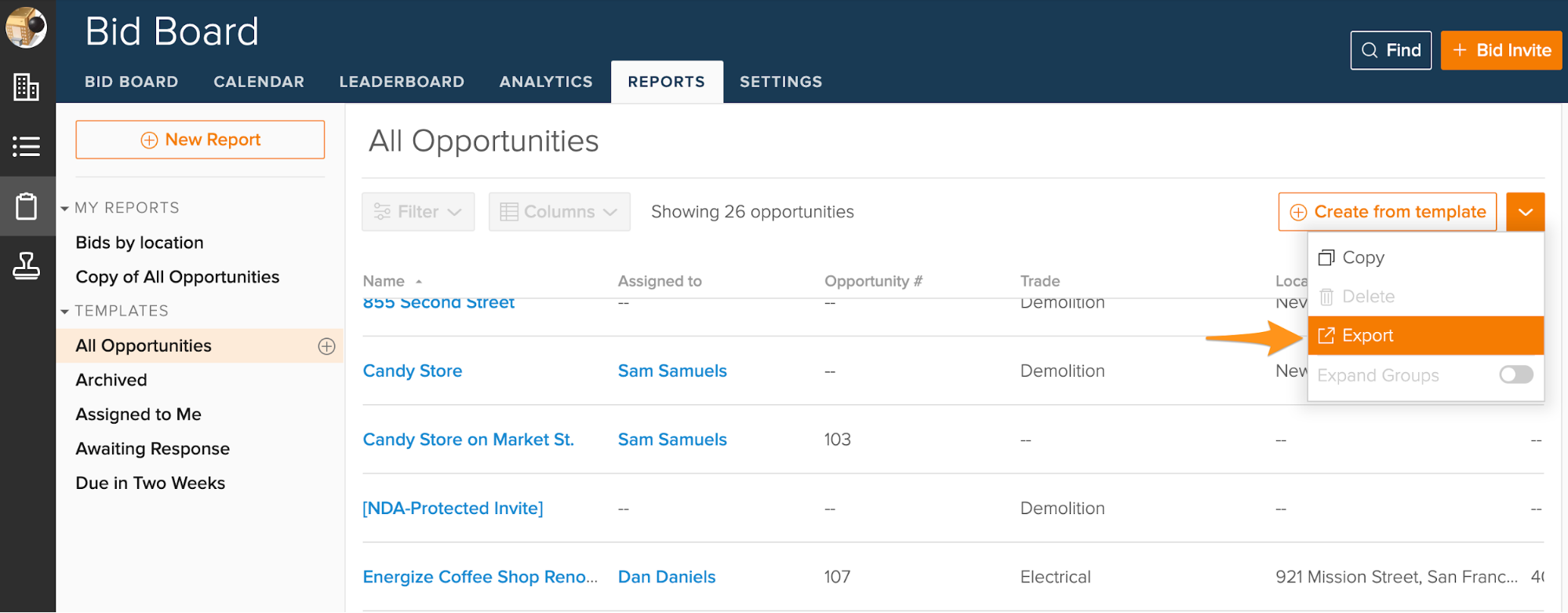Click the stamp icon in the left sidebar

pos(26,267)
